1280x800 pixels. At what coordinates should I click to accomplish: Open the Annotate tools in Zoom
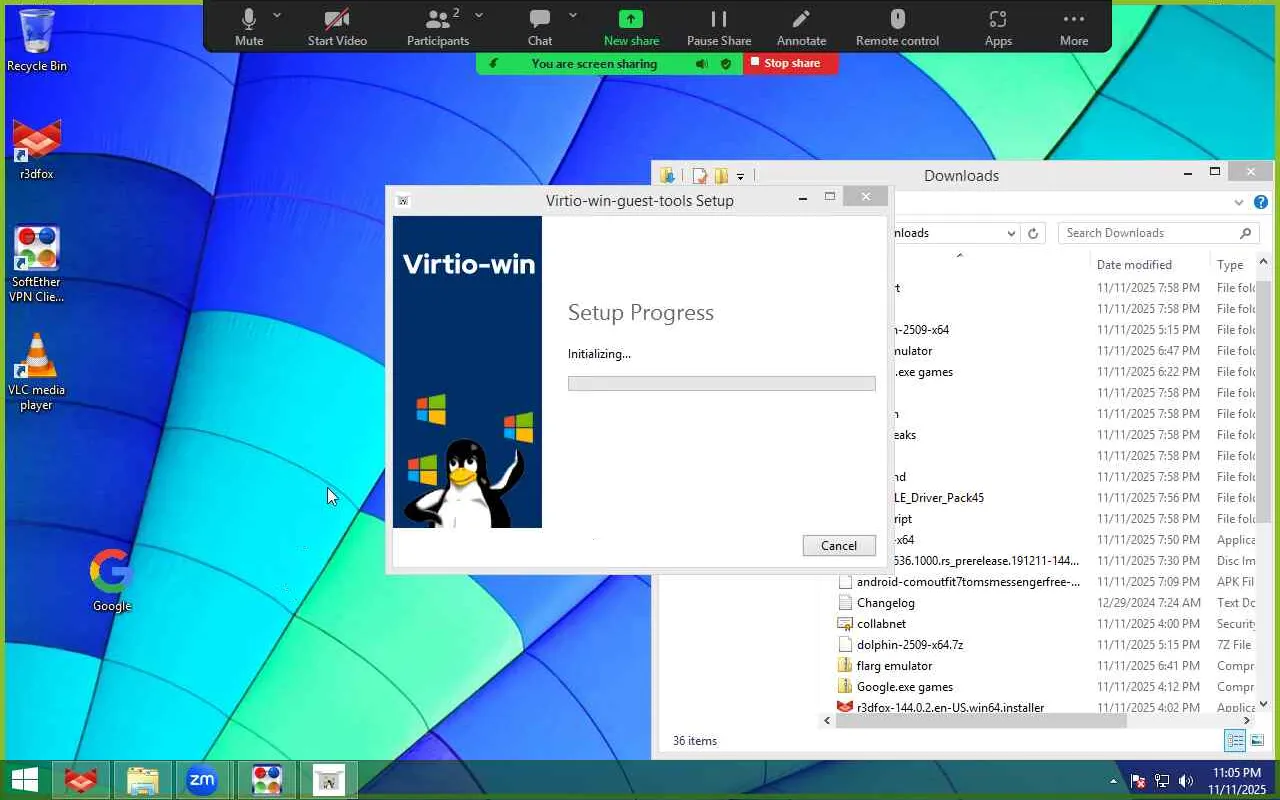801,27
